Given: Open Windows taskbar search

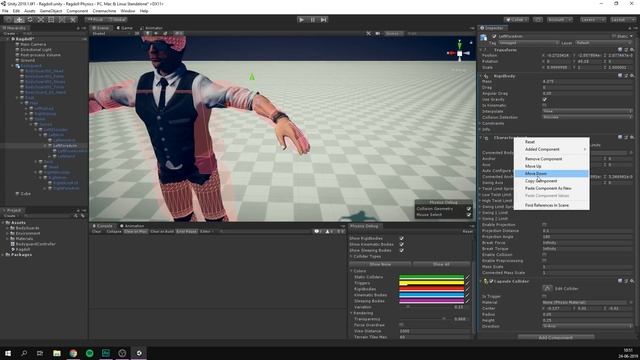Looking at the screenshot, I should tap(24, 353).
